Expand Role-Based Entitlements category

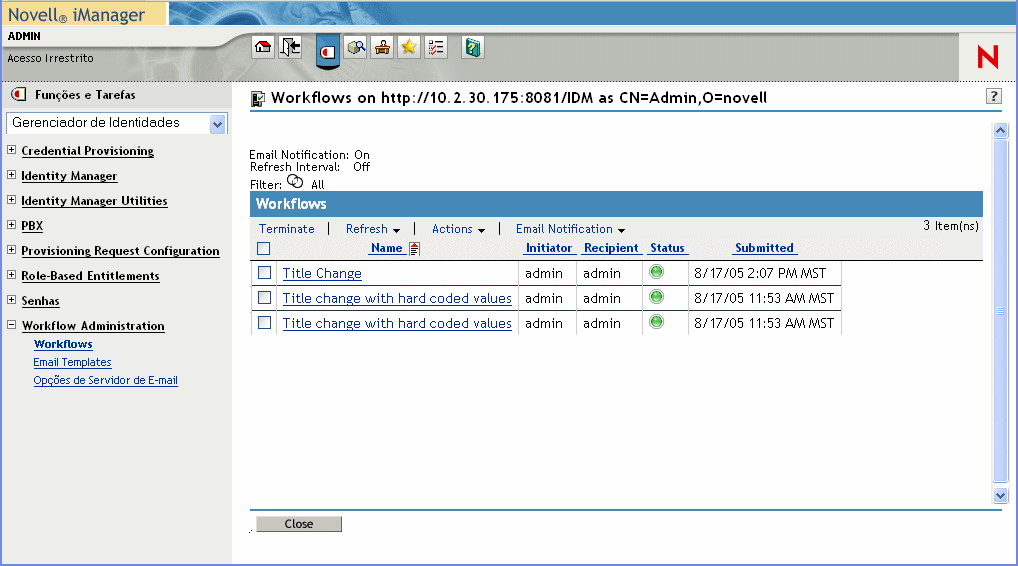(x=11, y=275)
